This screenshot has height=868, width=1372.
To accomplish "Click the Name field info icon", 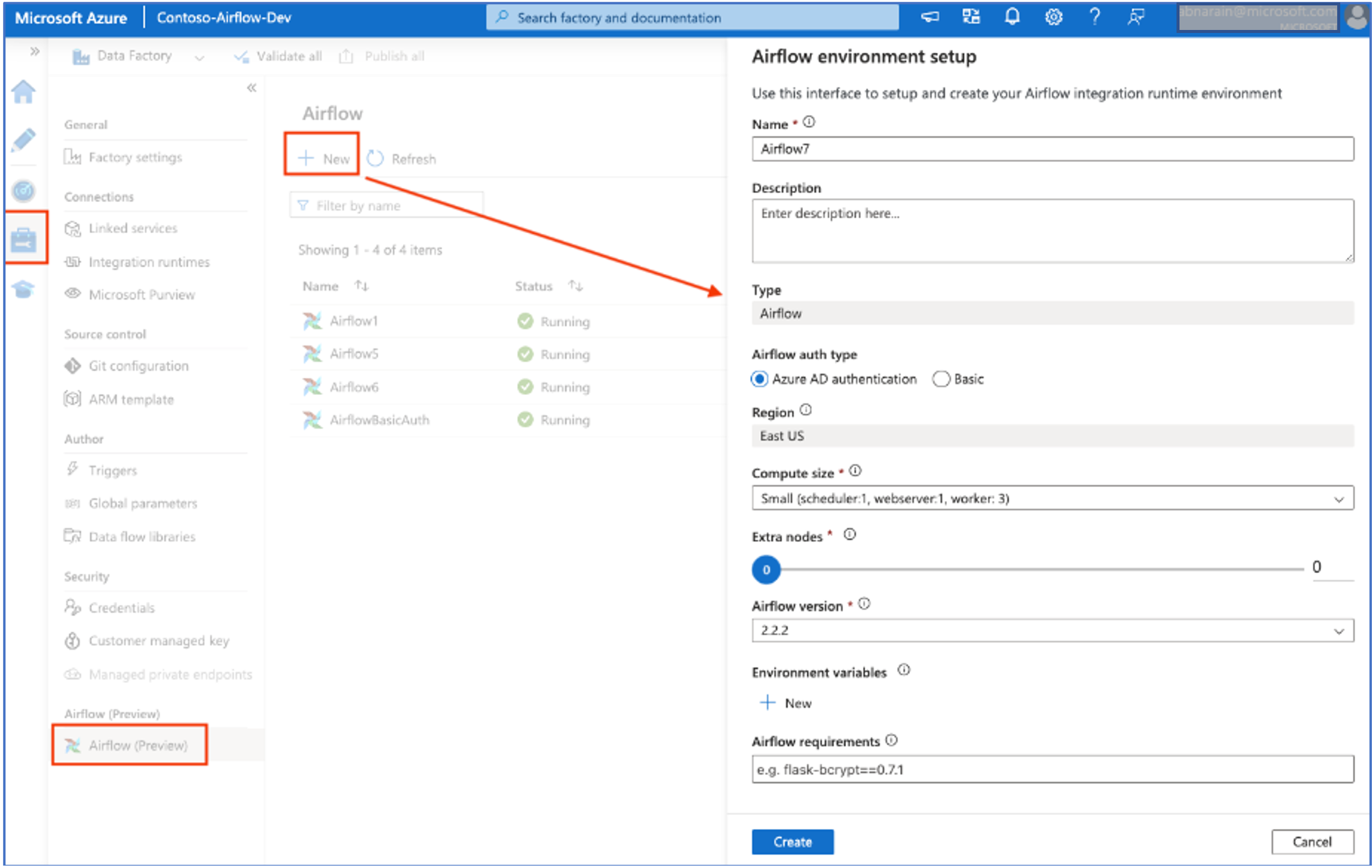I will (x=809, y=122).
